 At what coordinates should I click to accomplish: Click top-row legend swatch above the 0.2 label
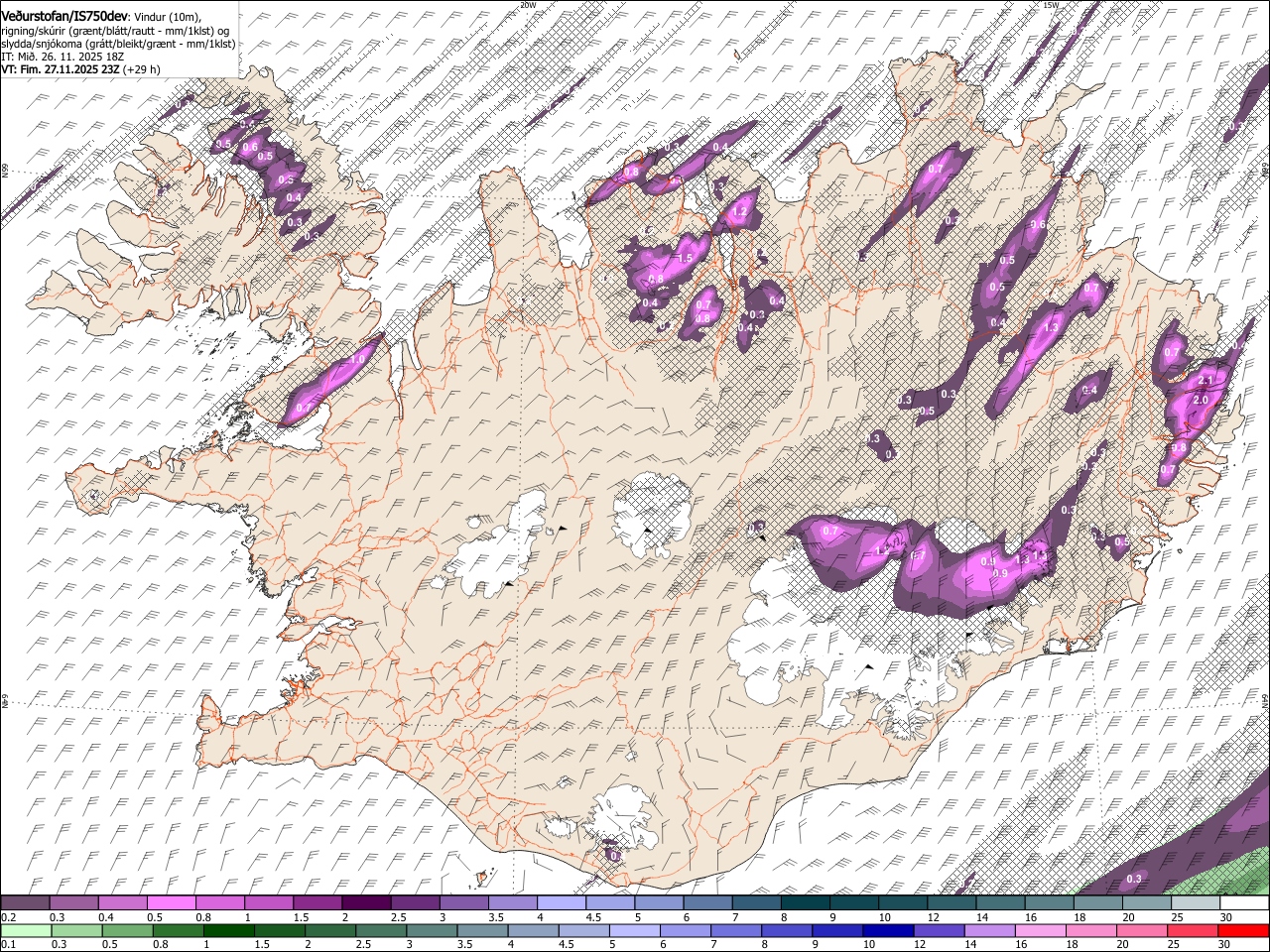(x=25, y=903)
